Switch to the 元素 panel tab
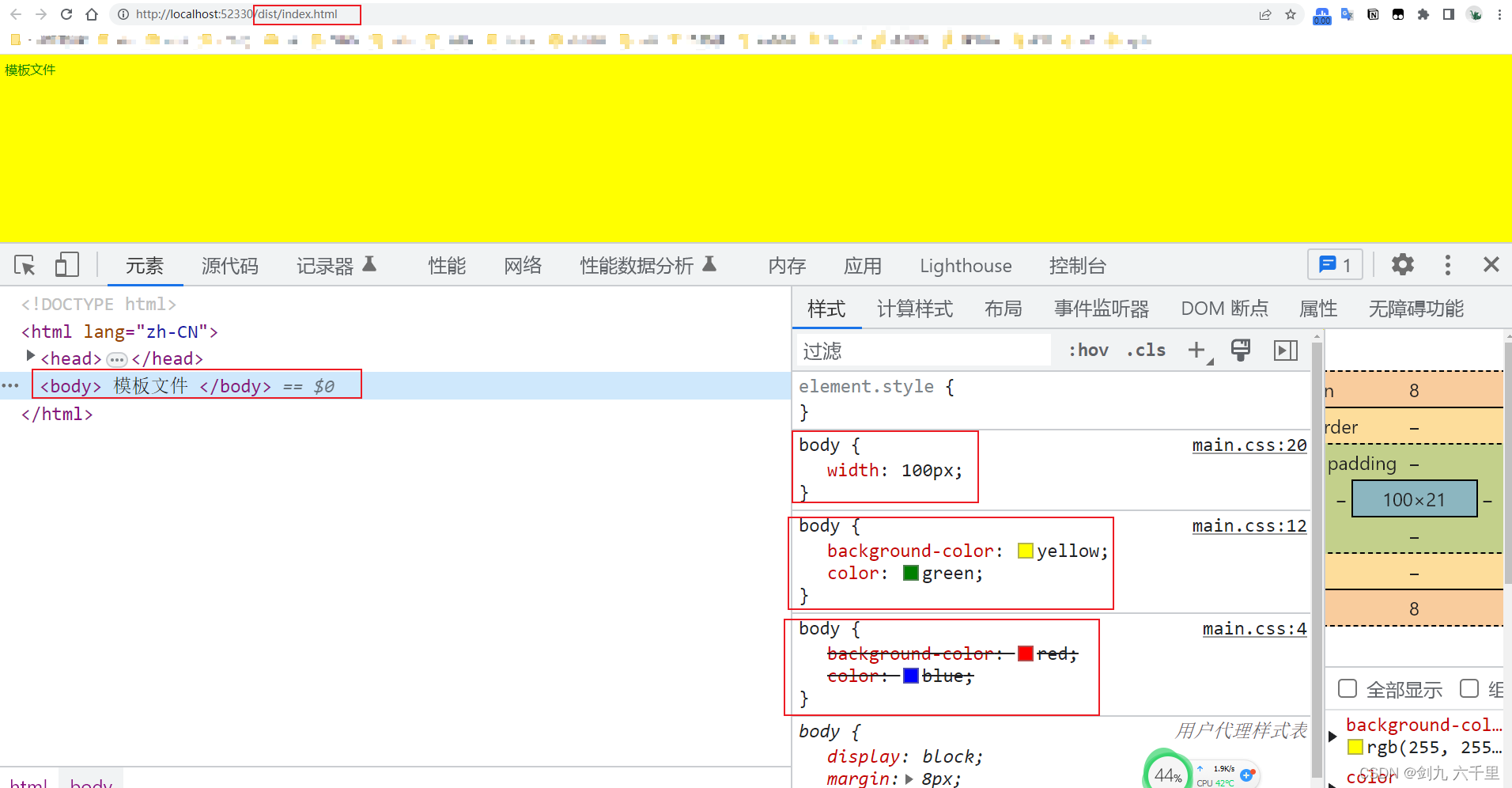 [145, 266]
